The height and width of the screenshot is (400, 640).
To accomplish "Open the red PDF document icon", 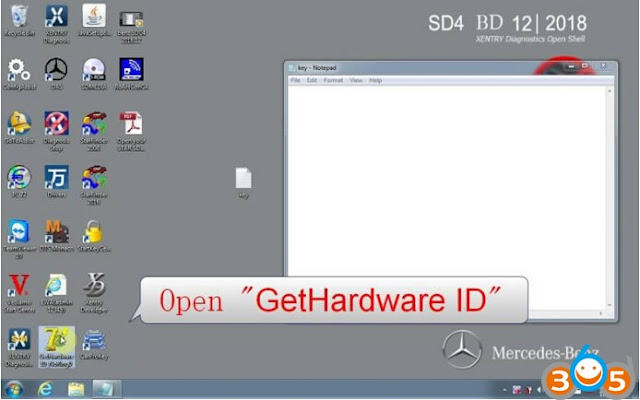I will point(131,131).
